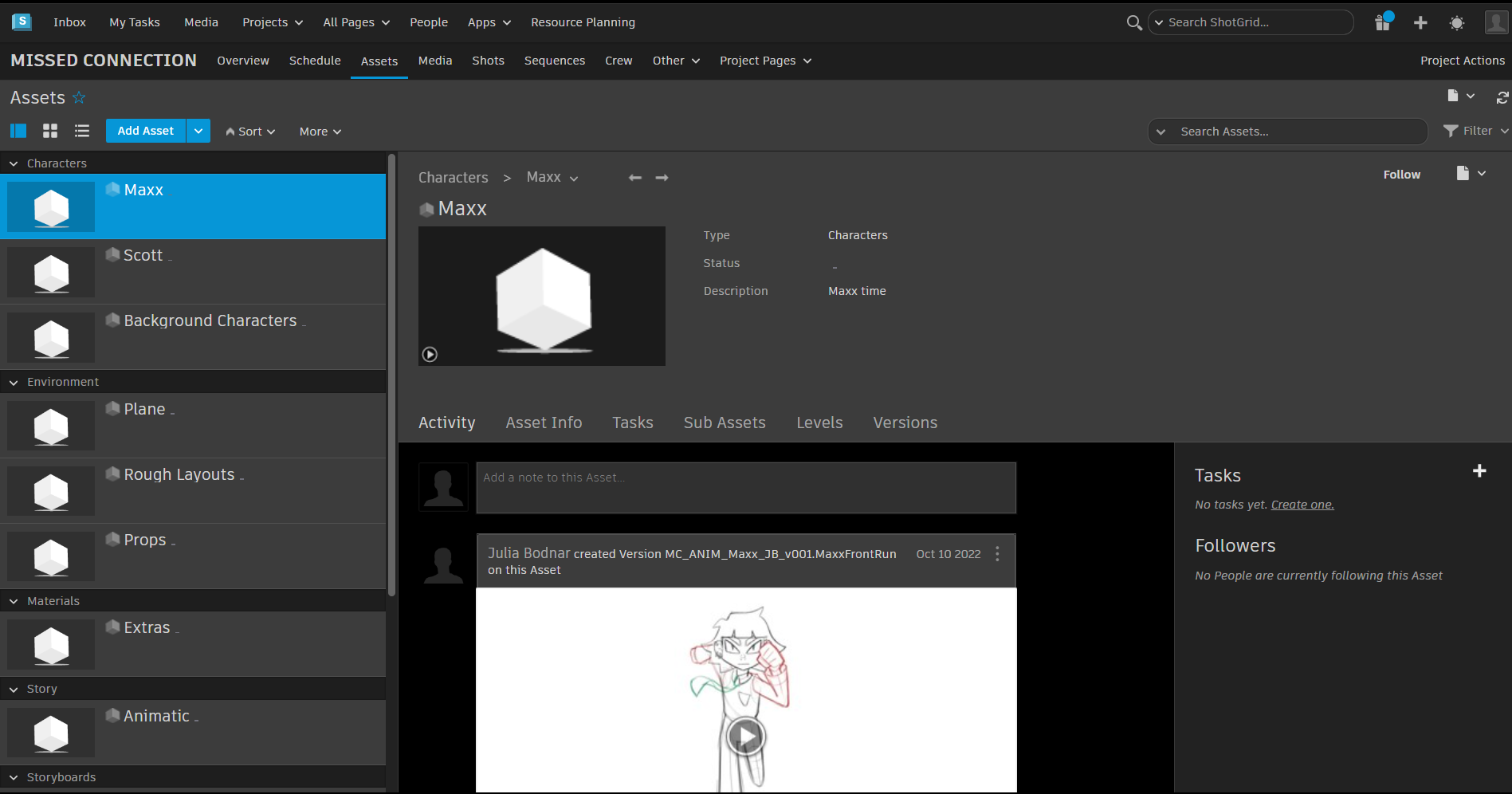Open activity entry three-dot menu
1512x794 pixels.
click(x=997, y=554)
